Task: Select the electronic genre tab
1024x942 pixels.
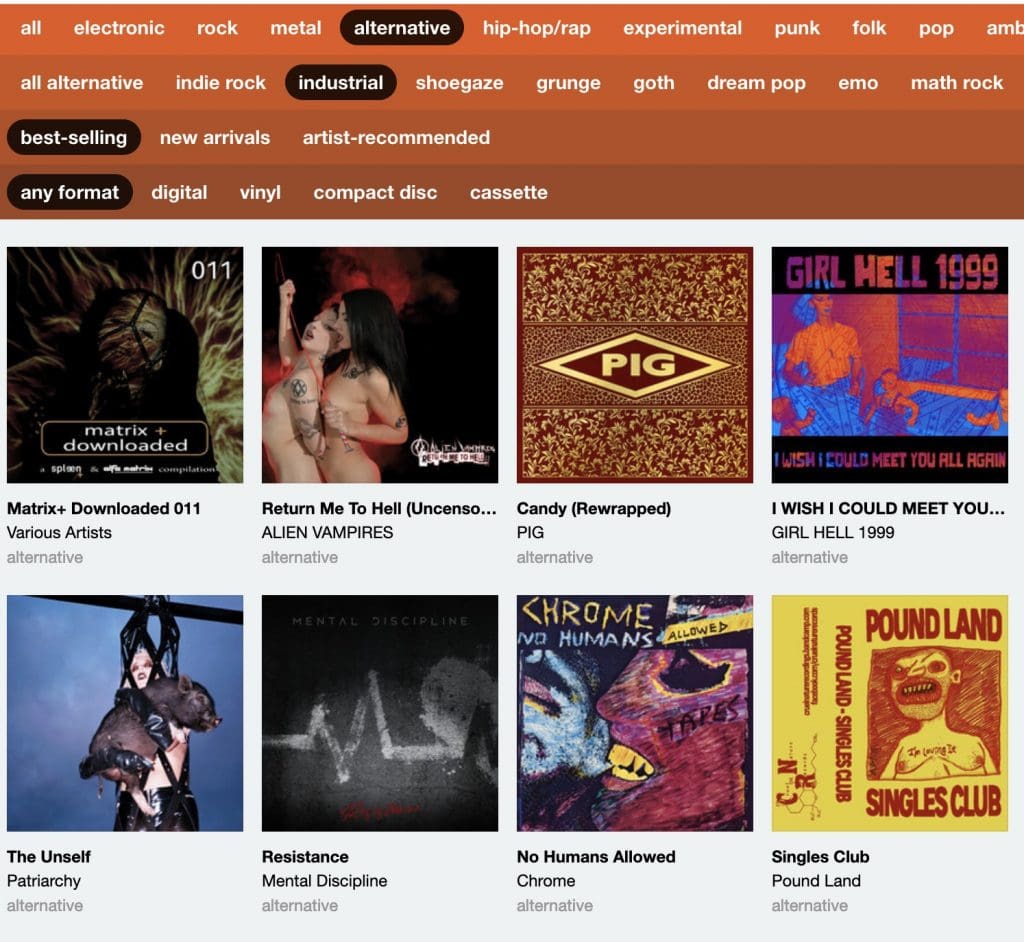Action: 119,28
